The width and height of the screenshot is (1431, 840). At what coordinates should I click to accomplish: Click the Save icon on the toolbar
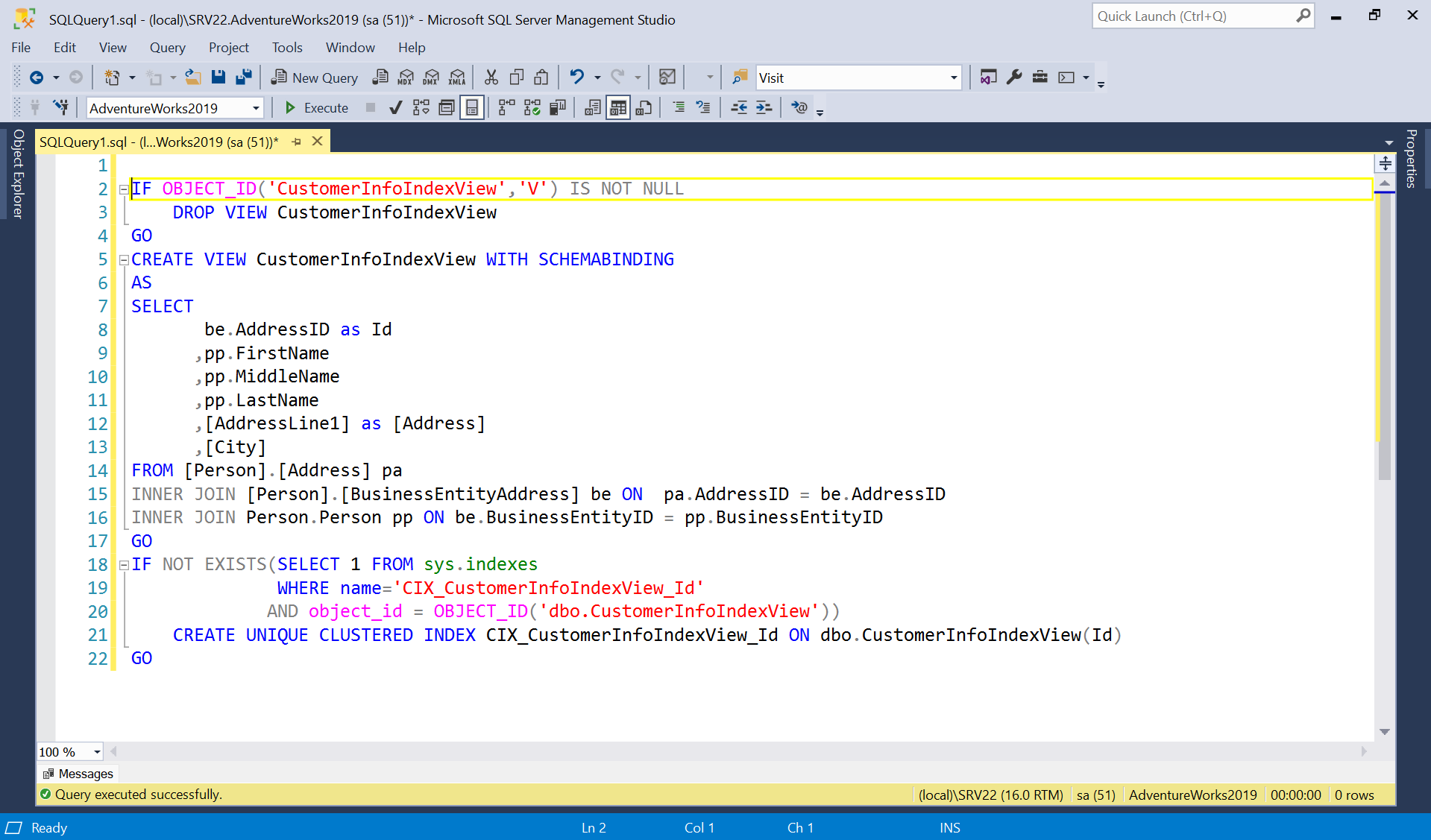218,77
